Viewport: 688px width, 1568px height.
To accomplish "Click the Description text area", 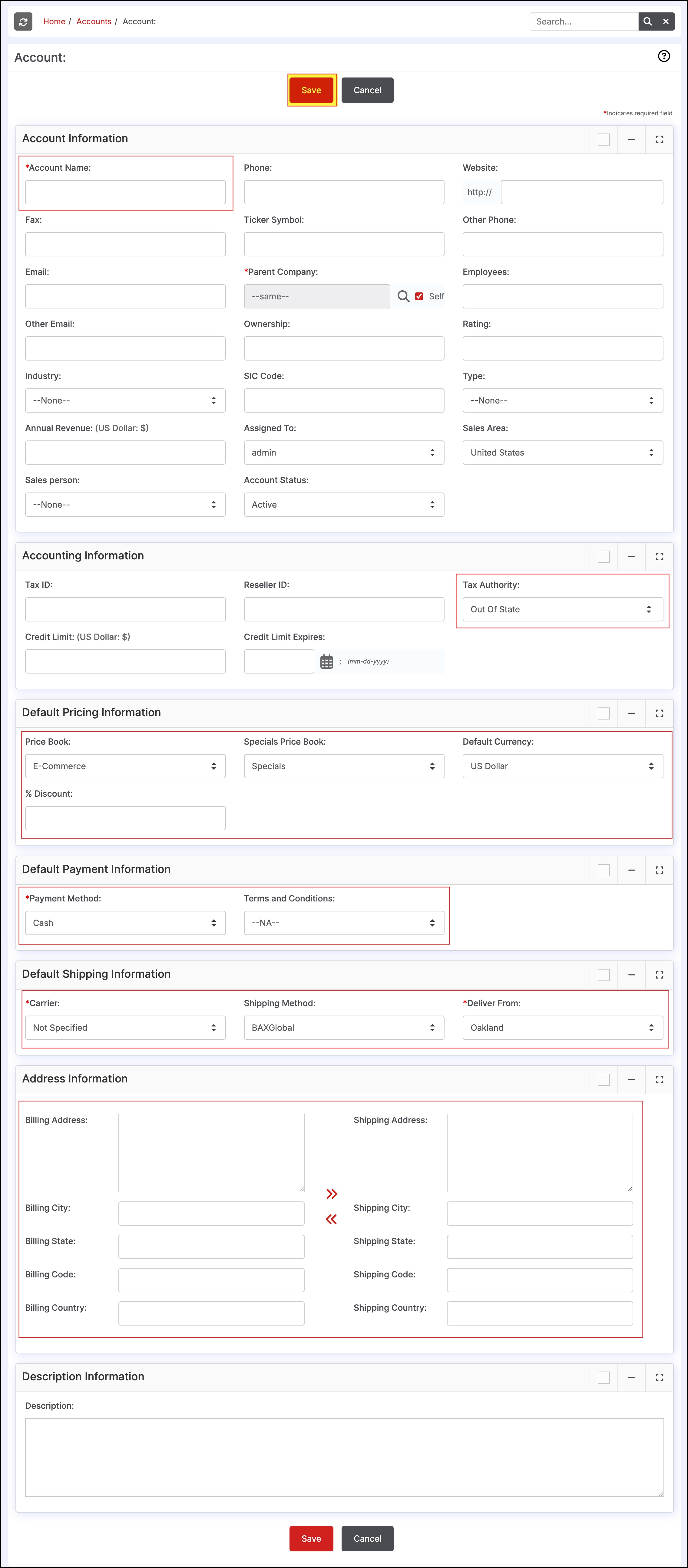I will pyautogui.click(x=344, y=1458).
